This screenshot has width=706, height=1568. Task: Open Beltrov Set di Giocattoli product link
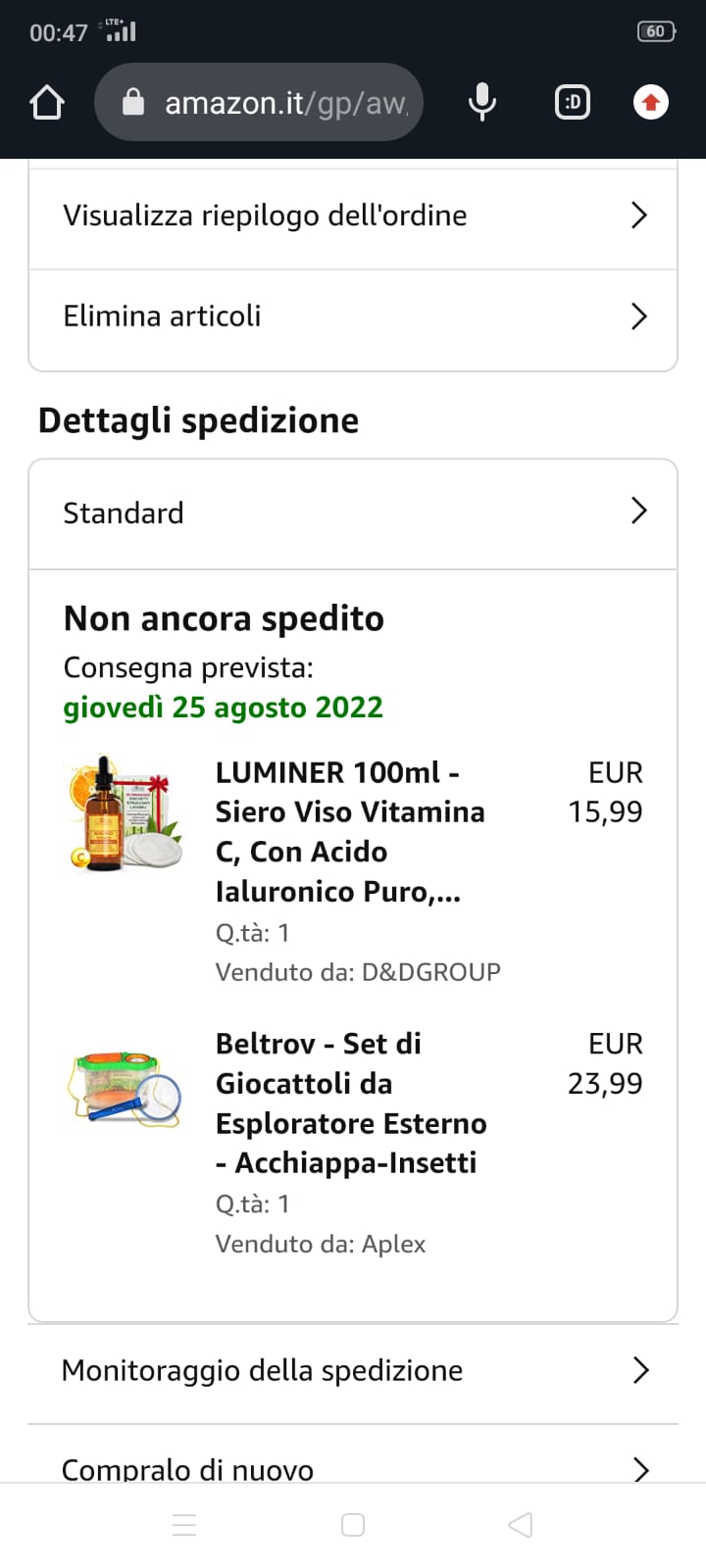coord(350,1102)
